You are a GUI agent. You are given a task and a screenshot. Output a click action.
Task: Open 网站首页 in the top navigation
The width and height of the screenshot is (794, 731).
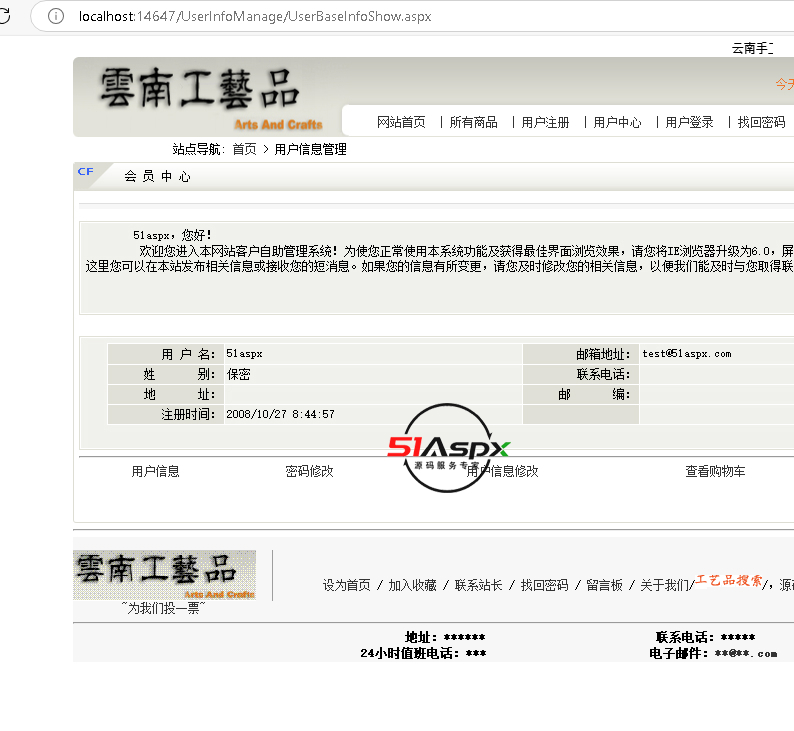tap(401, 122)
